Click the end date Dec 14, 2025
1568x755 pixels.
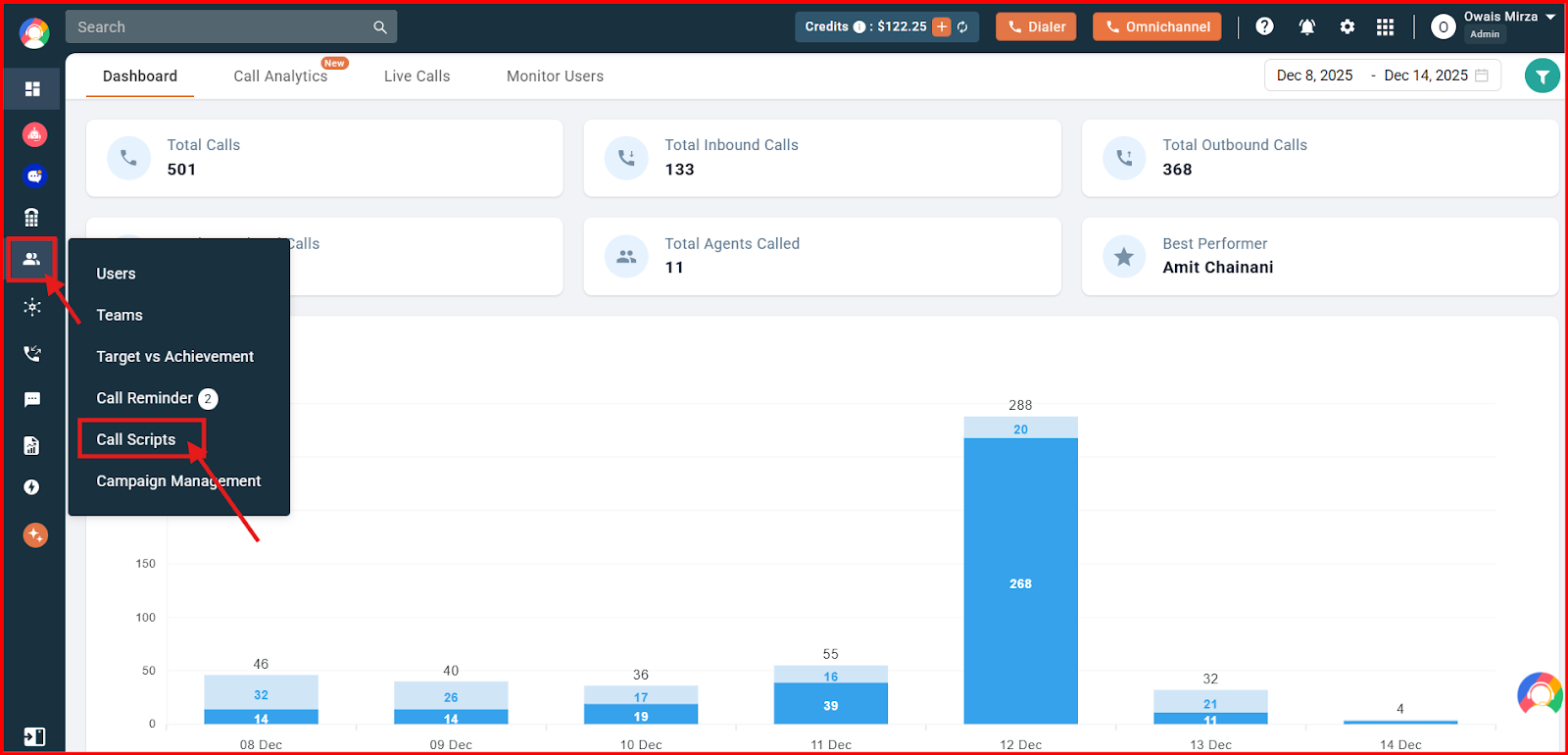(x=1426, y=75)
